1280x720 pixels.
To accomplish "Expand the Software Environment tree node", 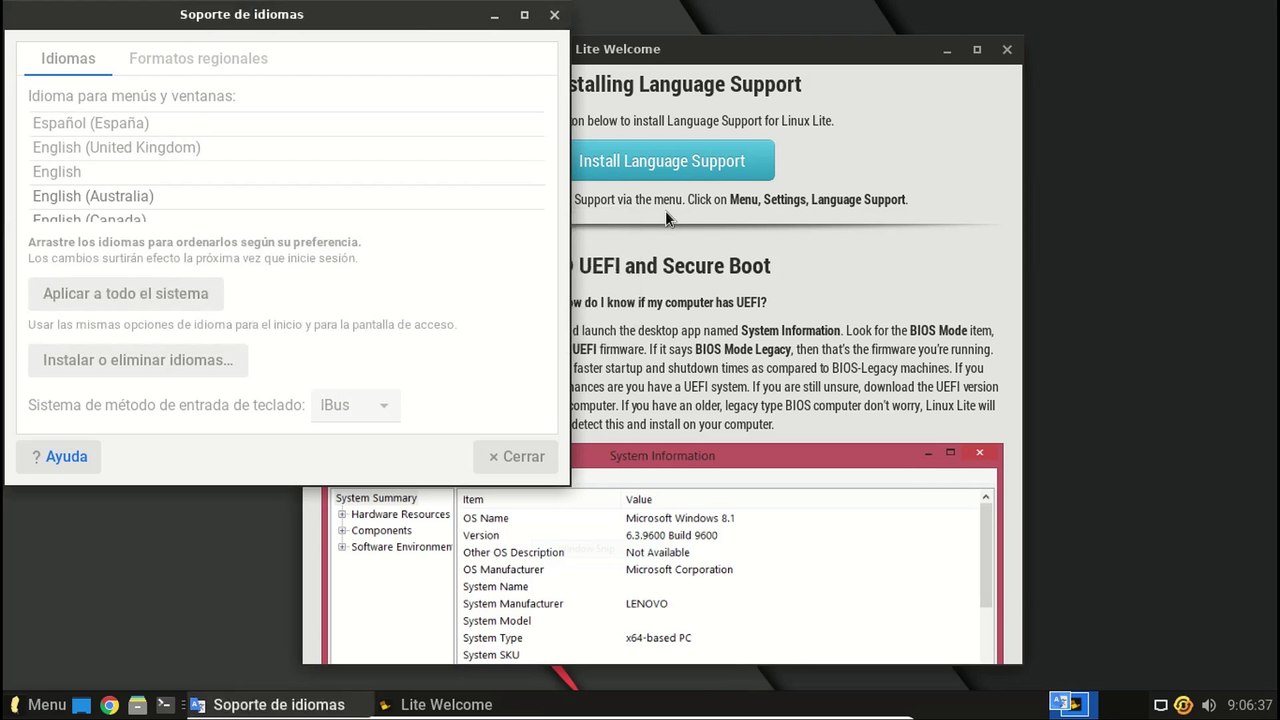I will coord(342,547).
